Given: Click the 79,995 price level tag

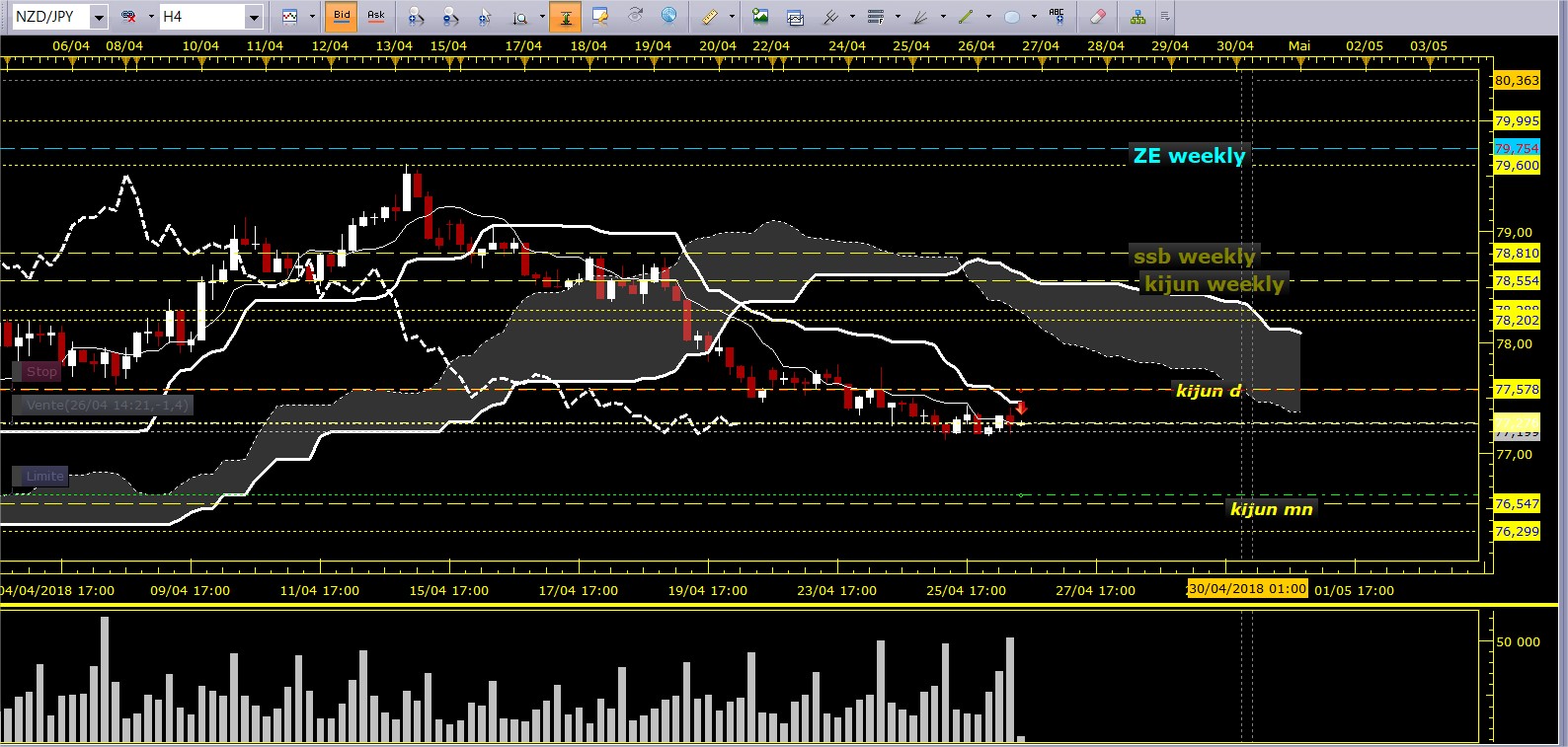Looking at the screenshot, I should (1517, 121).
